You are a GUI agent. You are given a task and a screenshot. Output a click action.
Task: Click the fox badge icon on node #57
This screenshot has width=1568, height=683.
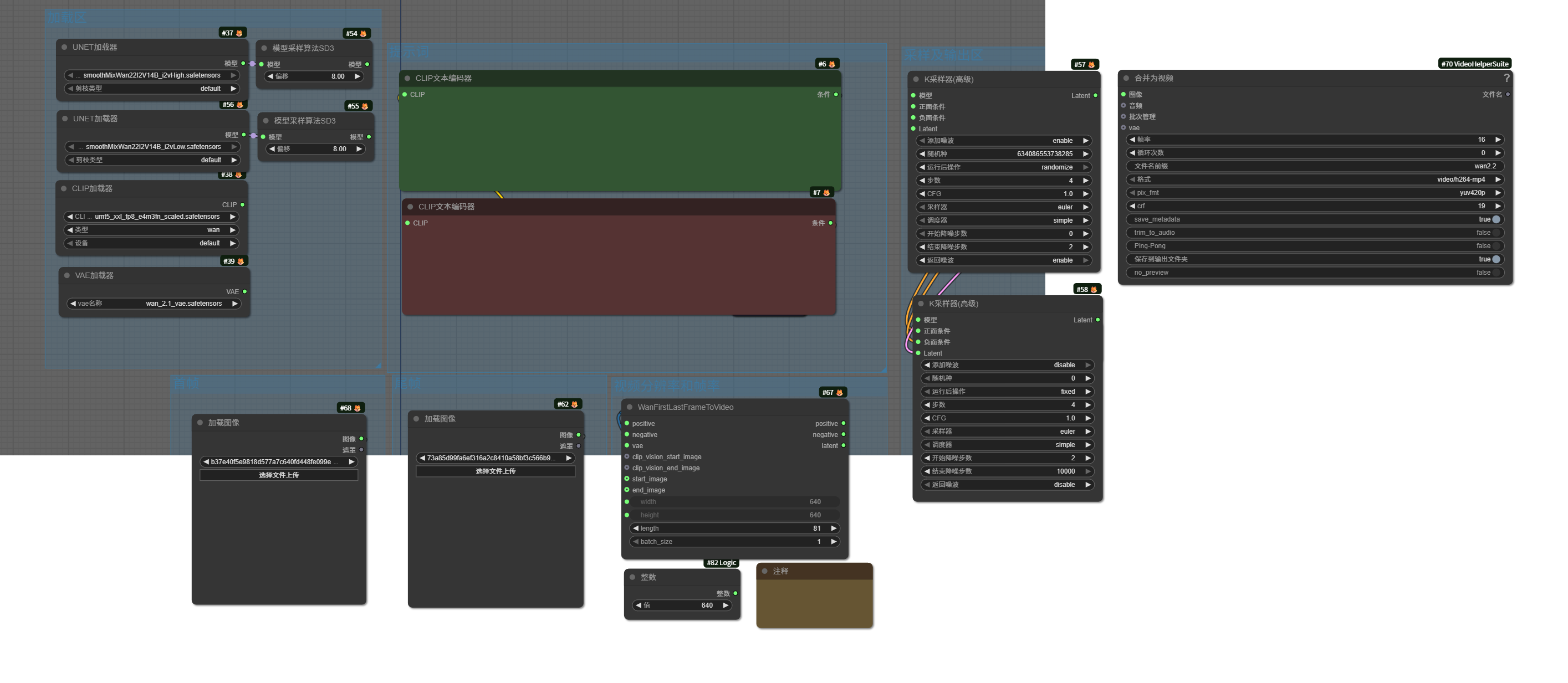click(1091, 64)
